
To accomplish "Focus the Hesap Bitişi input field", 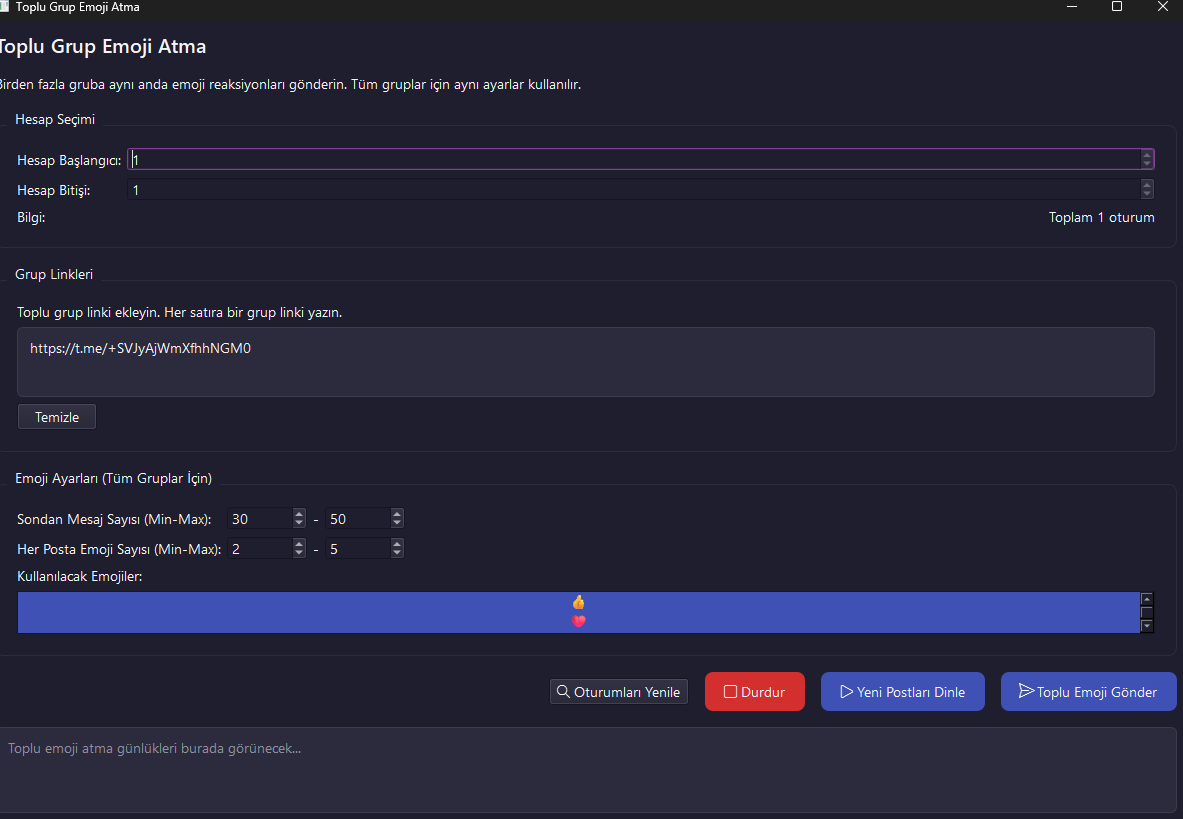I will point(632,190).
